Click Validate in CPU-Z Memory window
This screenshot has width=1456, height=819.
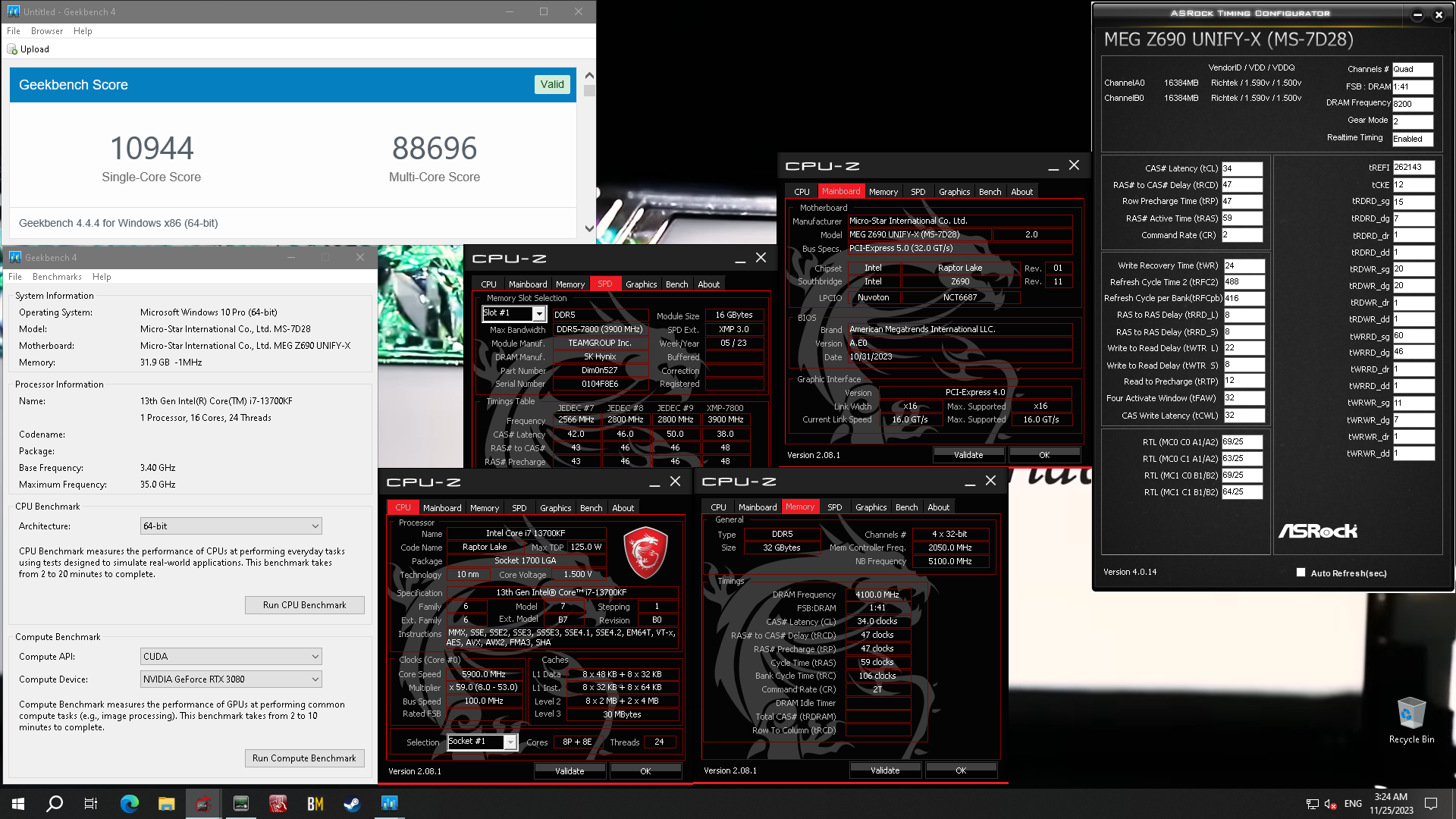(x=885, y=770)
